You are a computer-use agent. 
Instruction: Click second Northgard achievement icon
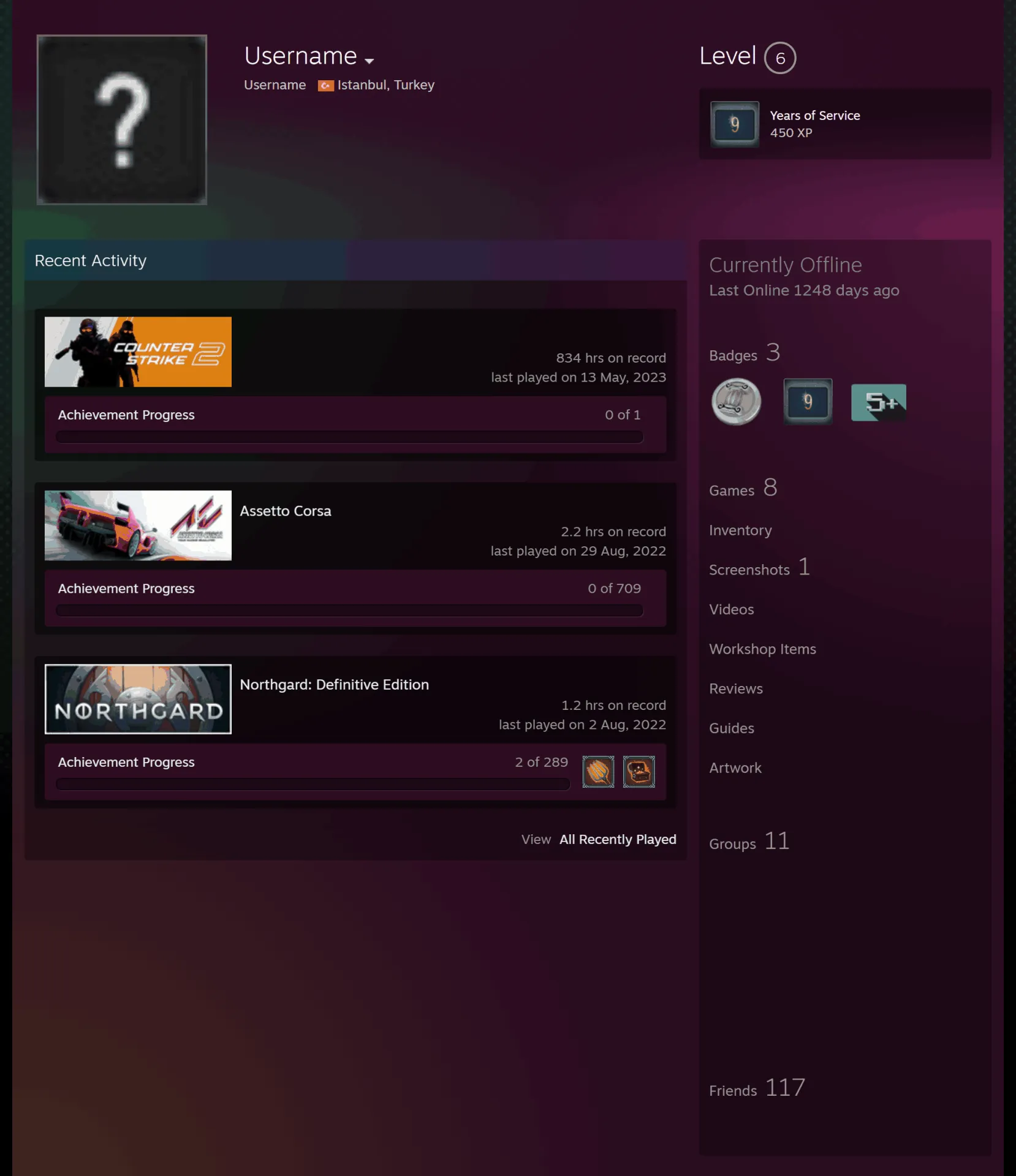[639, 772]
